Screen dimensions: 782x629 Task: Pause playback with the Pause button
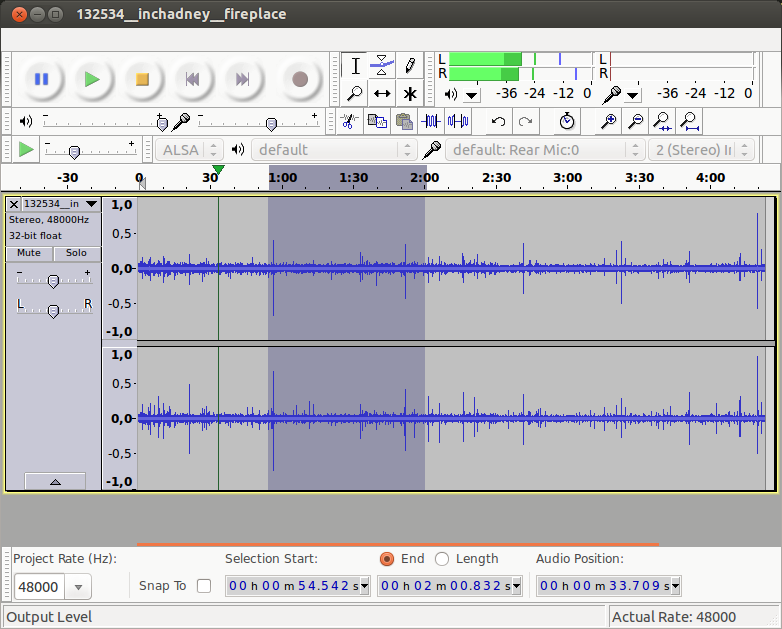point(41,79)
